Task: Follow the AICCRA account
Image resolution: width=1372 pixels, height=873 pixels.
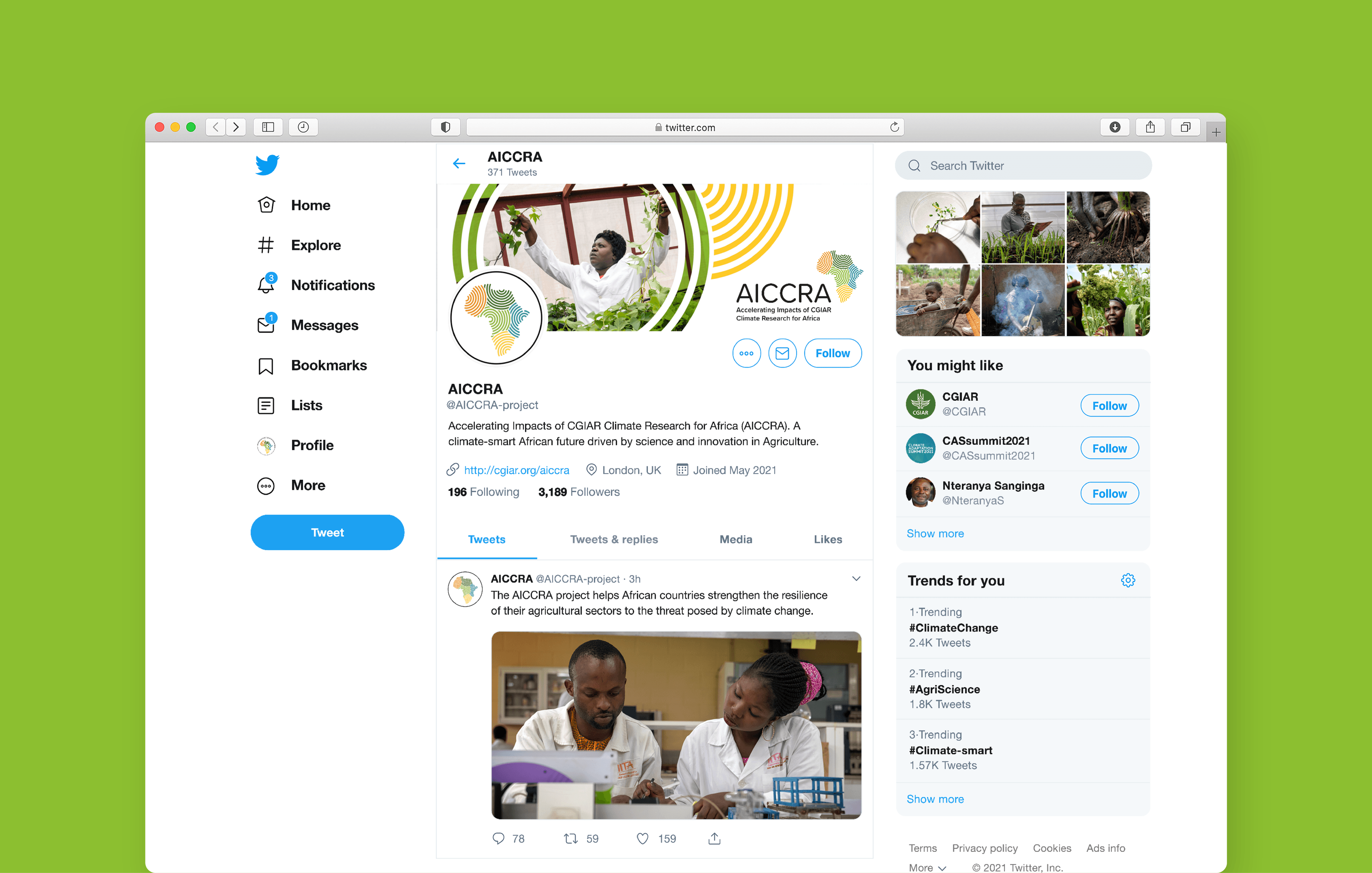Action: pos(833,353)
